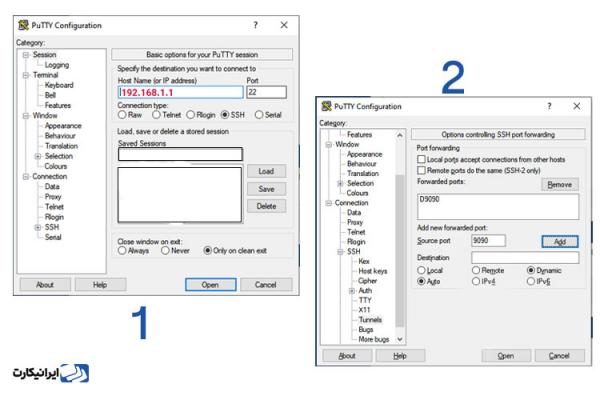The image size is (600, 400).
Task: Close the second PuTTY Configuration window
Action: tap(577, 106)
